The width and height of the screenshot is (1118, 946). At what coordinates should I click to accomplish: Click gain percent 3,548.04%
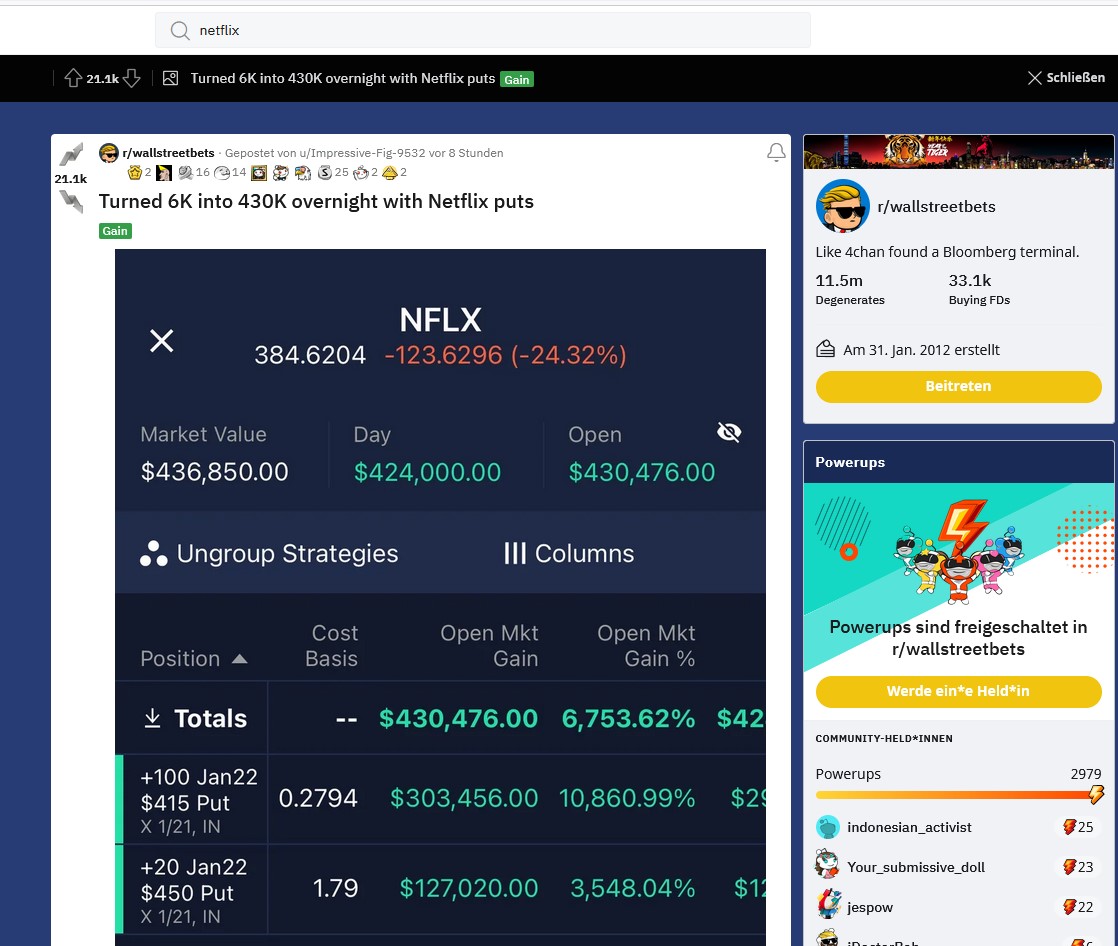pos(632,888)
